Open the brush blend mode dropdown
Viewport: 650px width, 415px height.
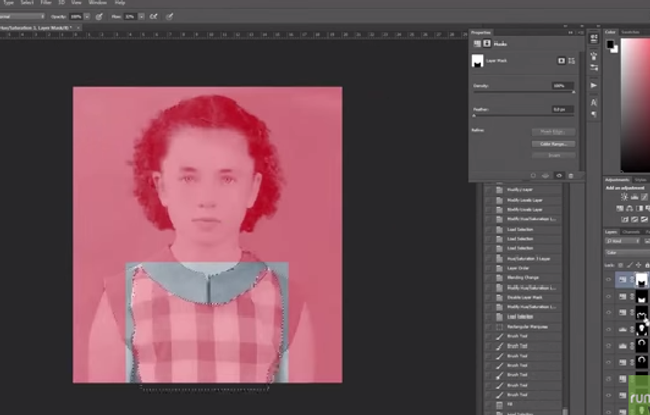[x=22, y=17]
